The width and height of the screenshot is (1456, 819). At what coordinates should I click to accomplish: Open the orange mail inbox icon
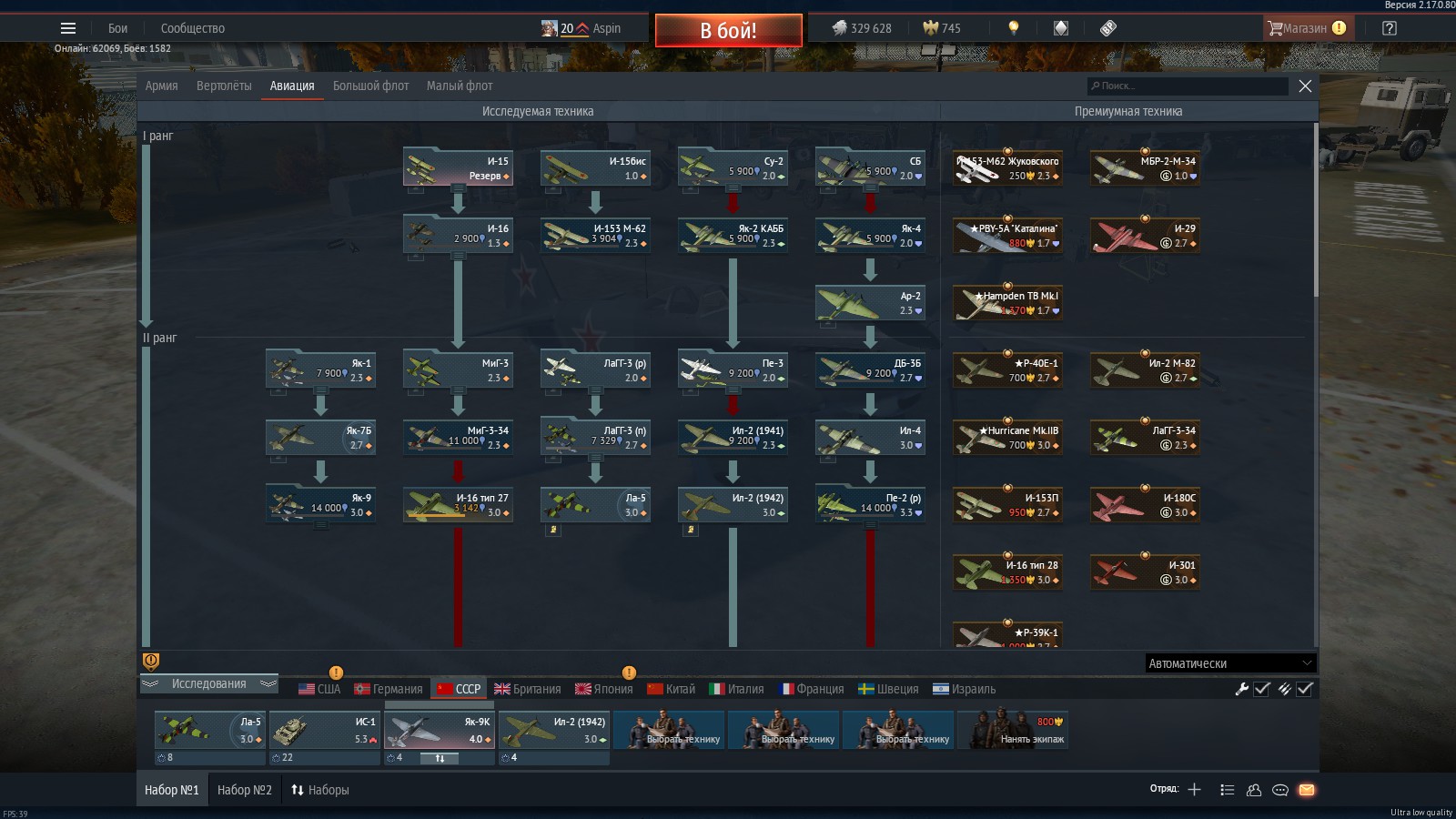click(1307, 790)
